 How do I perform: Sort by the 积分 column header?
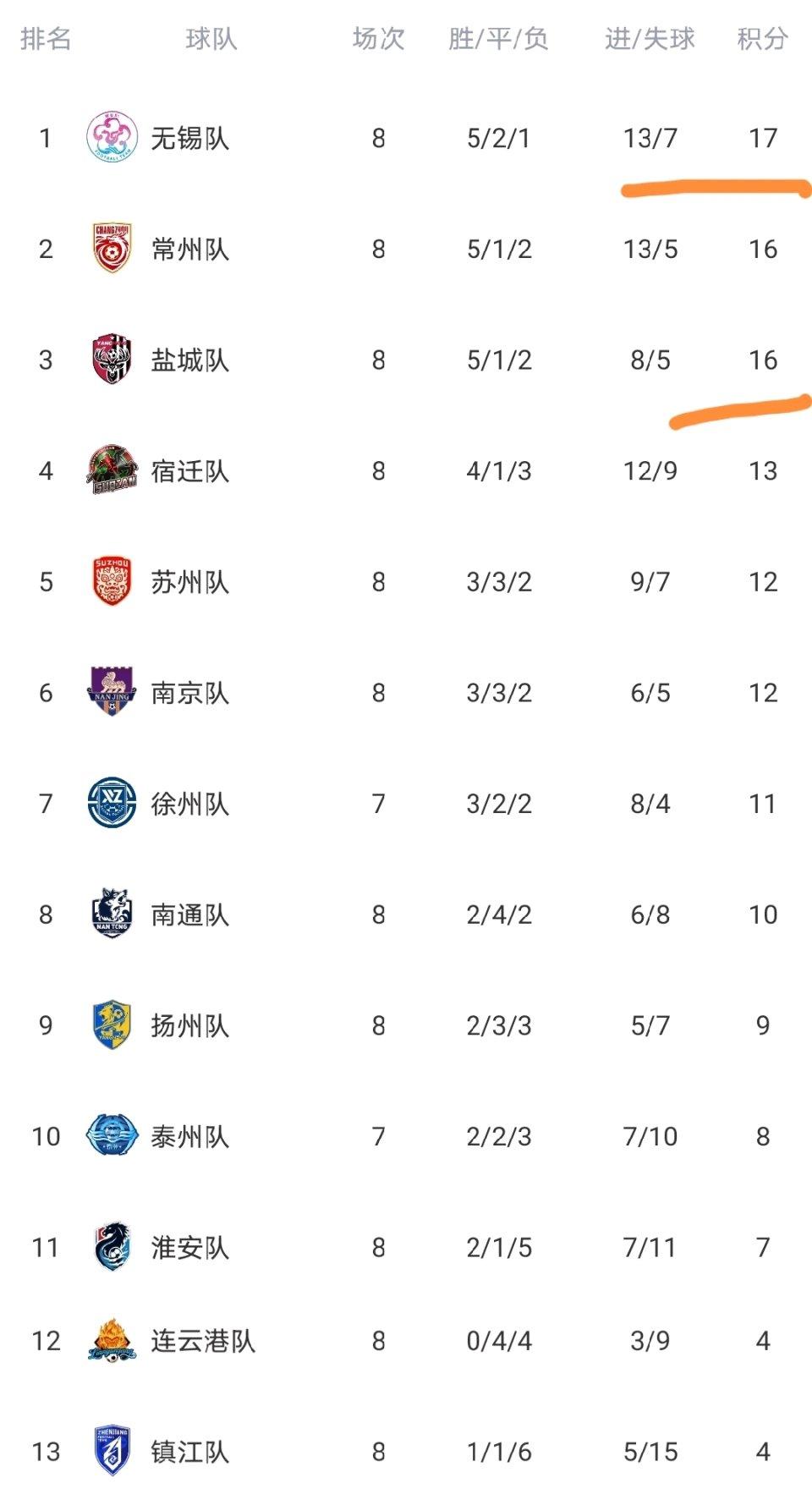(762, 39)
